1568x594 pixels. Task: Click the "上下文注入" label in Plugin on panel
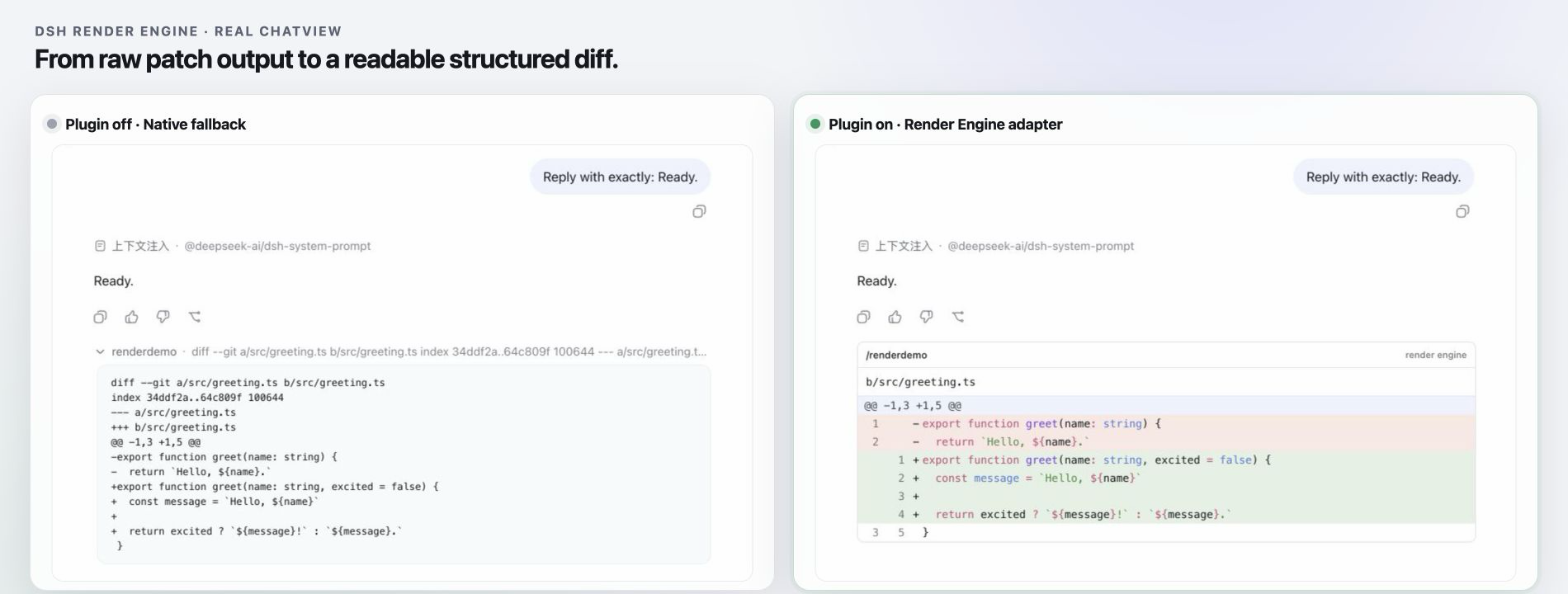pos(904,246)
